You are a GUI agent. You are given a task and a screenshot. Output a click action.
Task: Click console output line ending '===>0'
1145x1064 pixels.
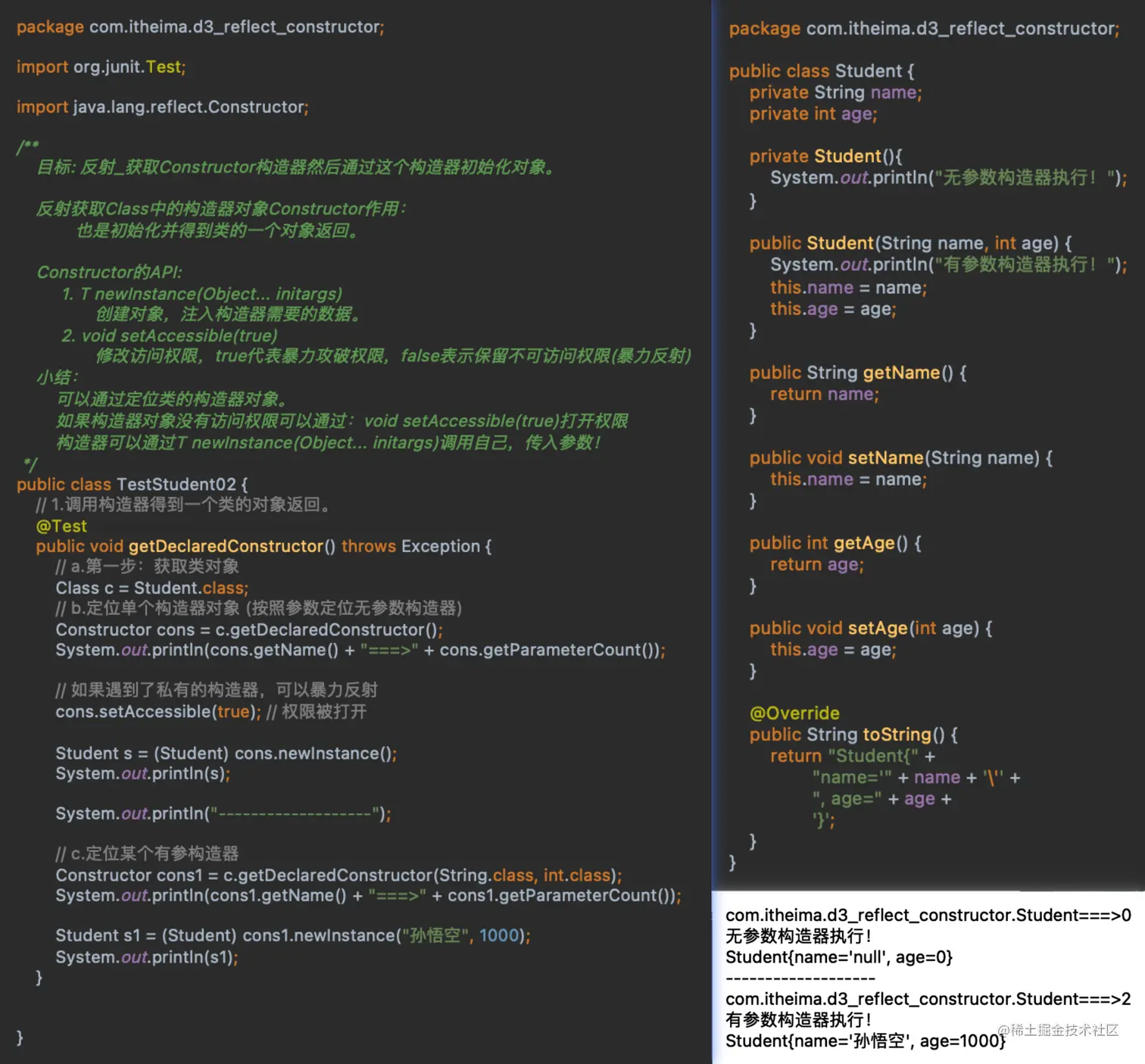click(928, 915)
